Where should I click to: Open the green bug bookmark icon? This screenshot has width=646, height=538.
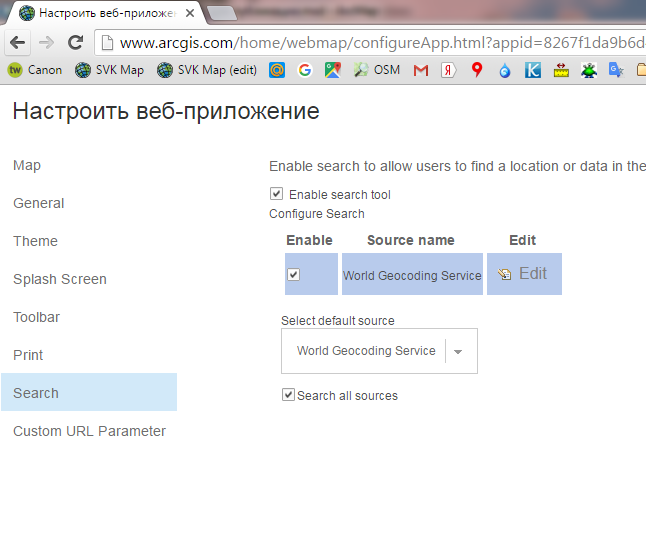[x=589, y=70]
